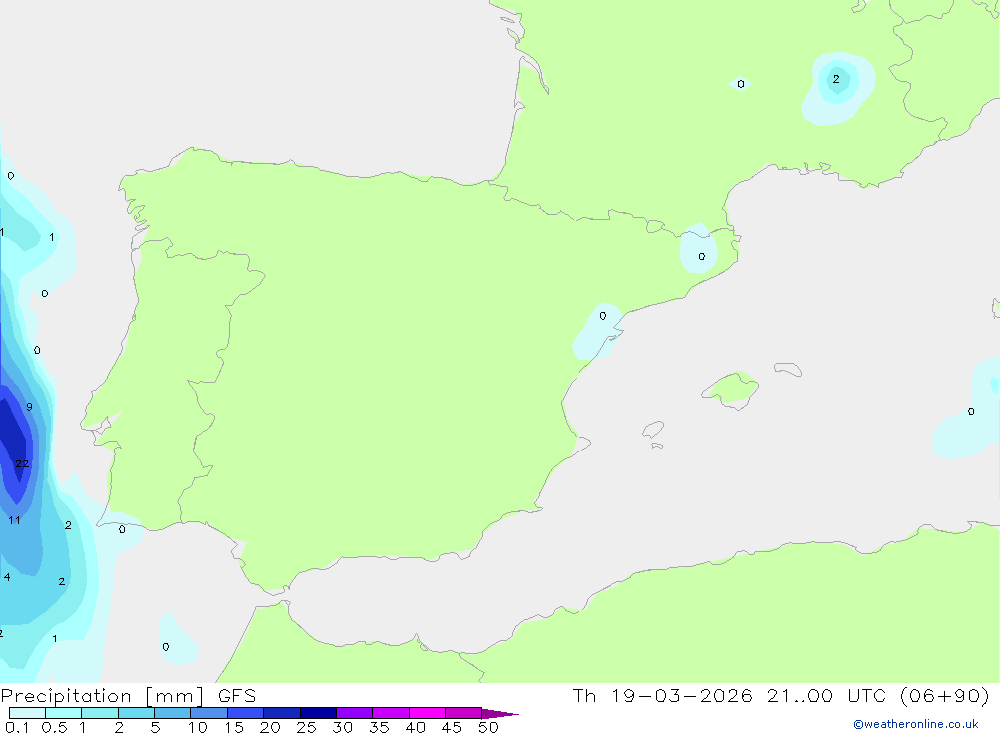
Task: Click the '0.5' label under the legend
Action: coord(54,727)
